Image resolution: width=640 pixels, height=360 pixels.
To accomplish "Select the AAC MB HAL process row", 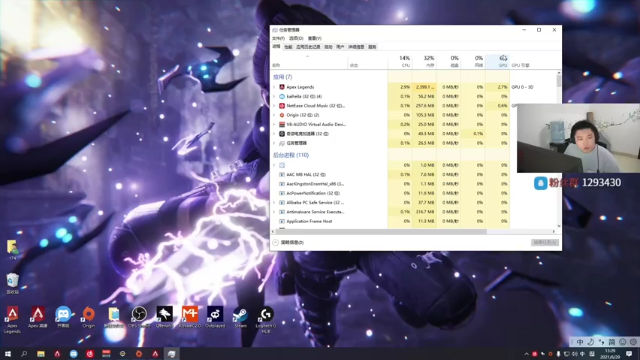I will click(390, 175).
